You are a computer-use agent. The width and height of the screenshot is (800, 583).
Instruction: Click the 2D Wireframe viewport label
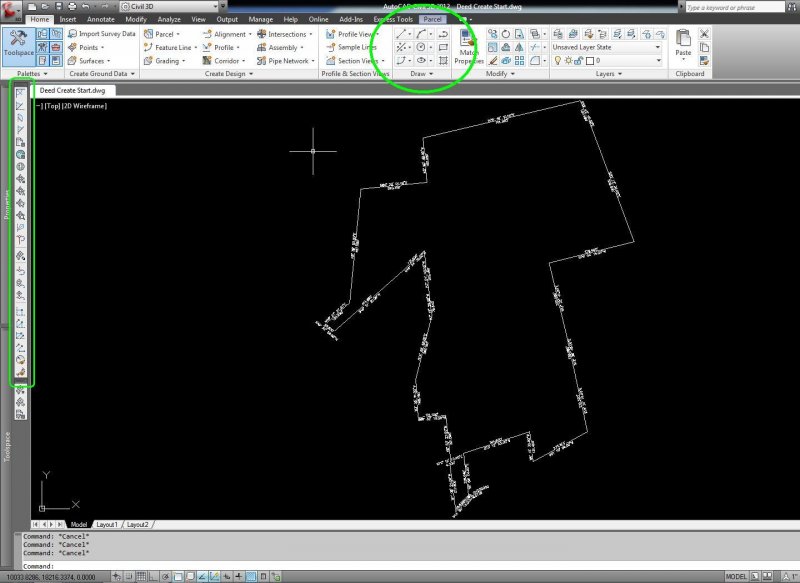pos(84,106)
